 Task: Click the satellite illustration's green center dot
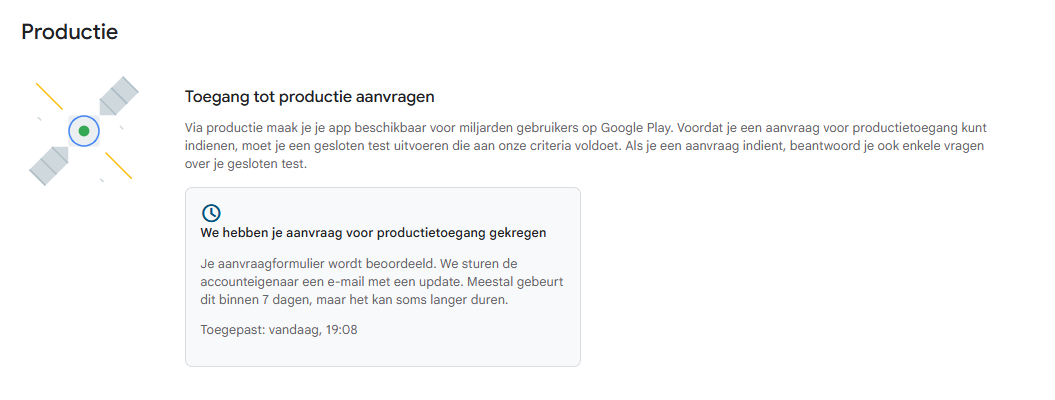[84, 131]
